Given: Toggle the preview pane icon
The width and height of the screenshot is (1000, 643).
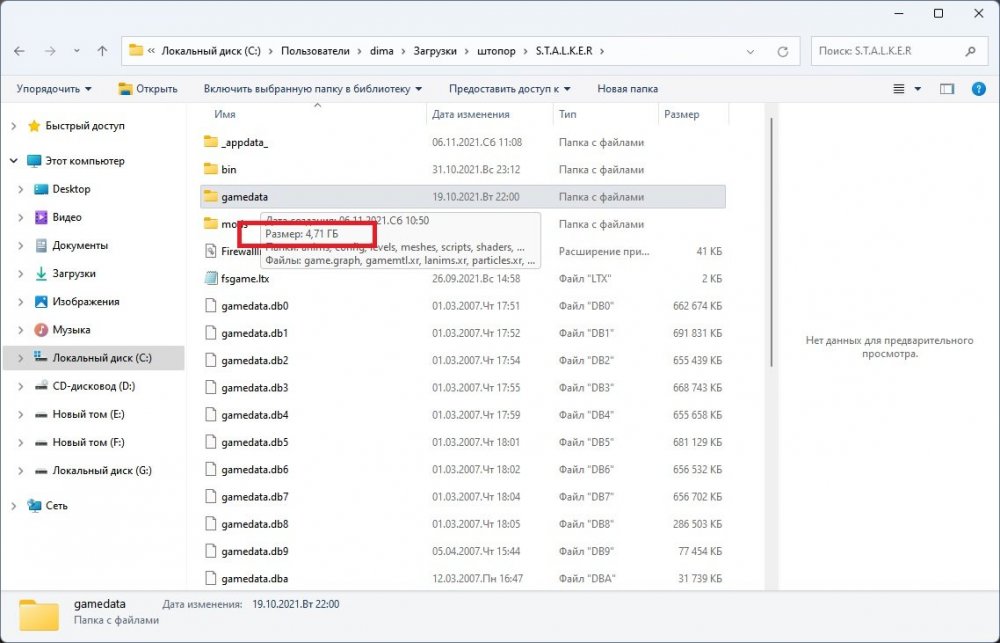Looking at the screenshot, I should (947, 89).
